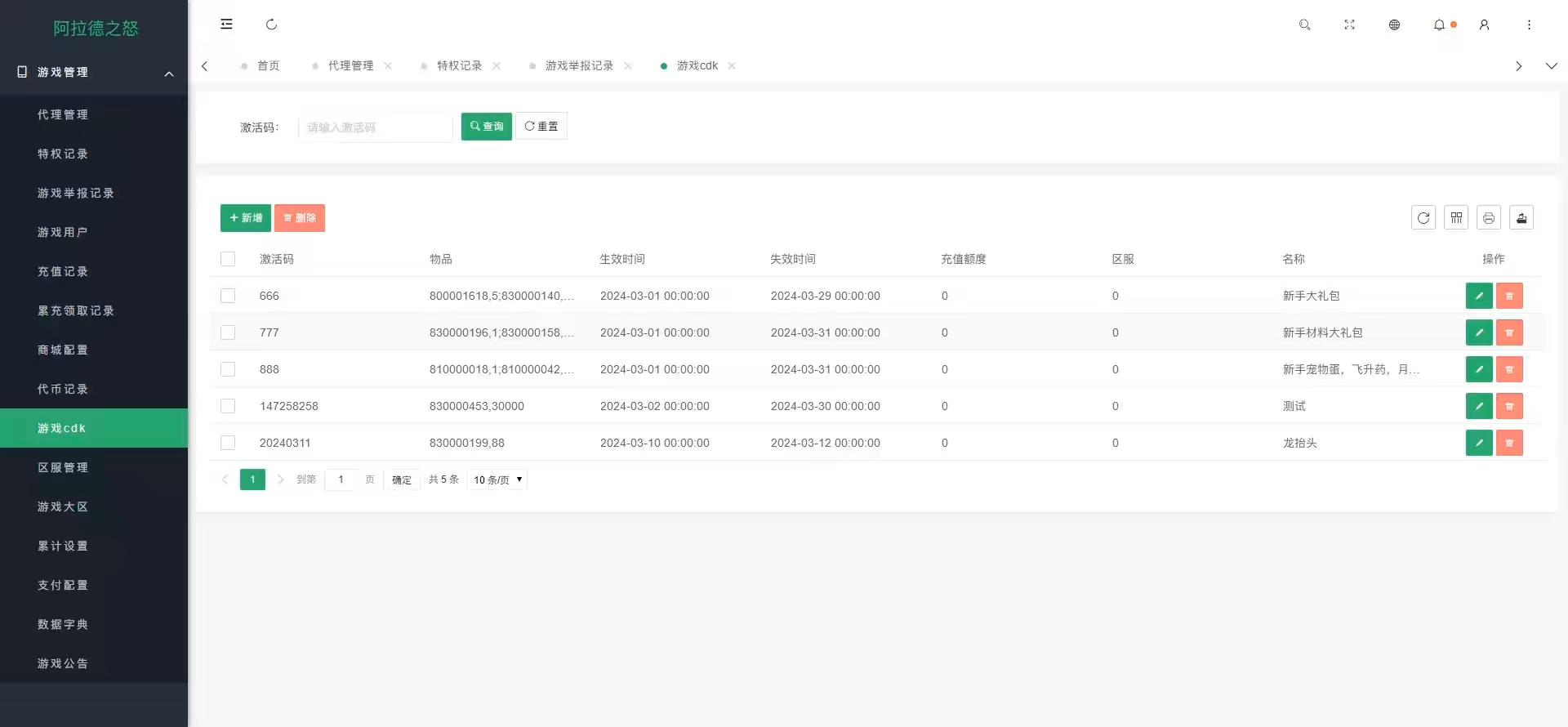The height and width of the screenshot is (727, 1568).
Task: Open 支付配置 in the sidebar
Action: pos(94,585)
